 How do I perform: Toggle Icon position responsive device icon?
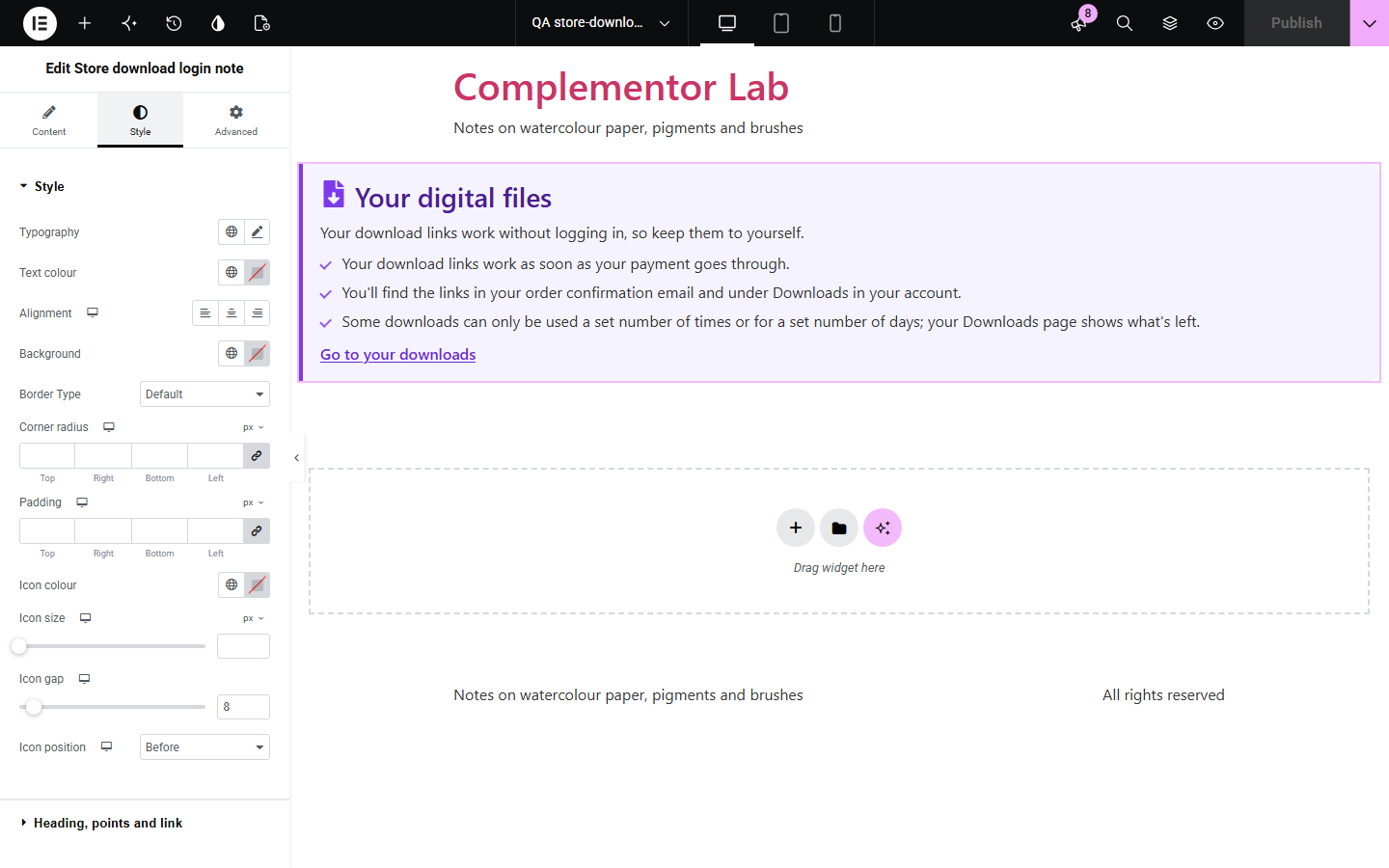(106, 746)
